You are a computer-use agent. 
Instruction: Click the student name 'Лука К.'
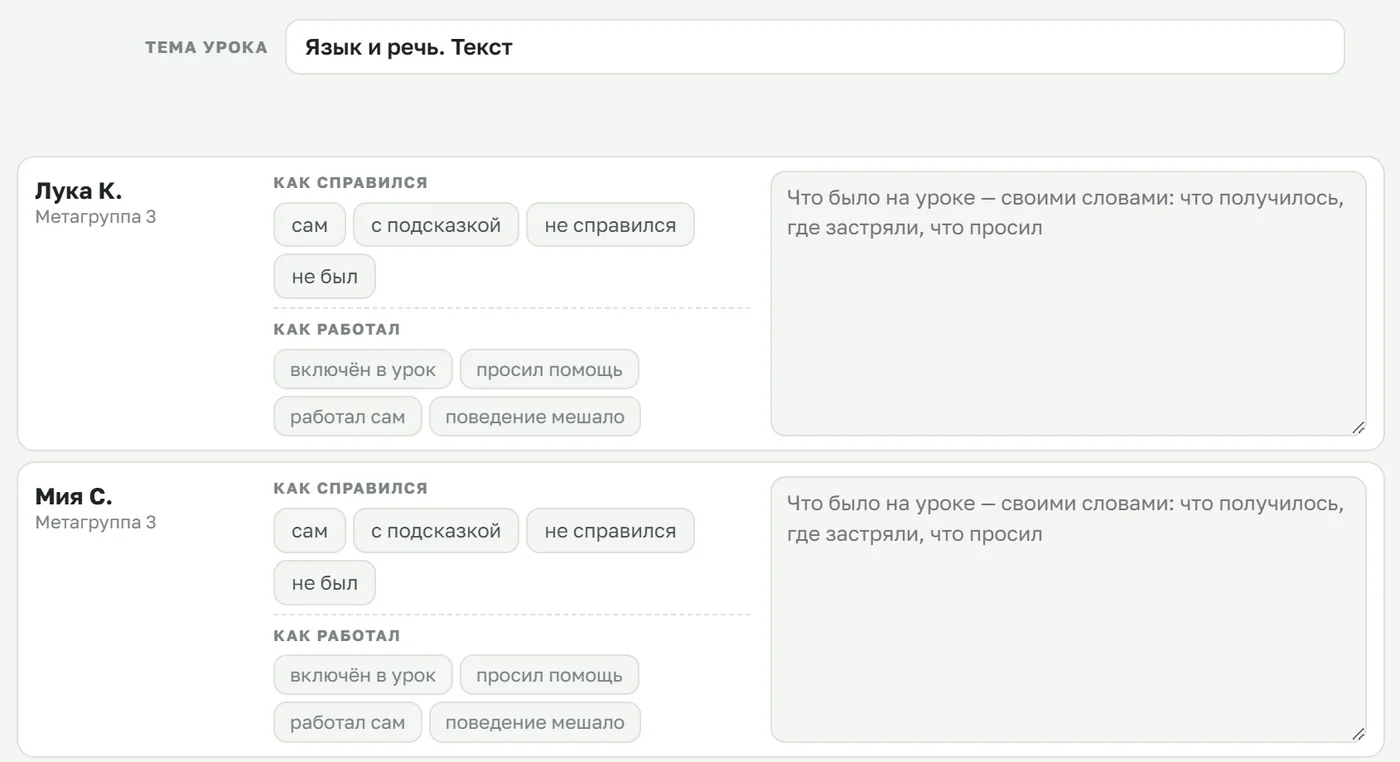[78, 191]
